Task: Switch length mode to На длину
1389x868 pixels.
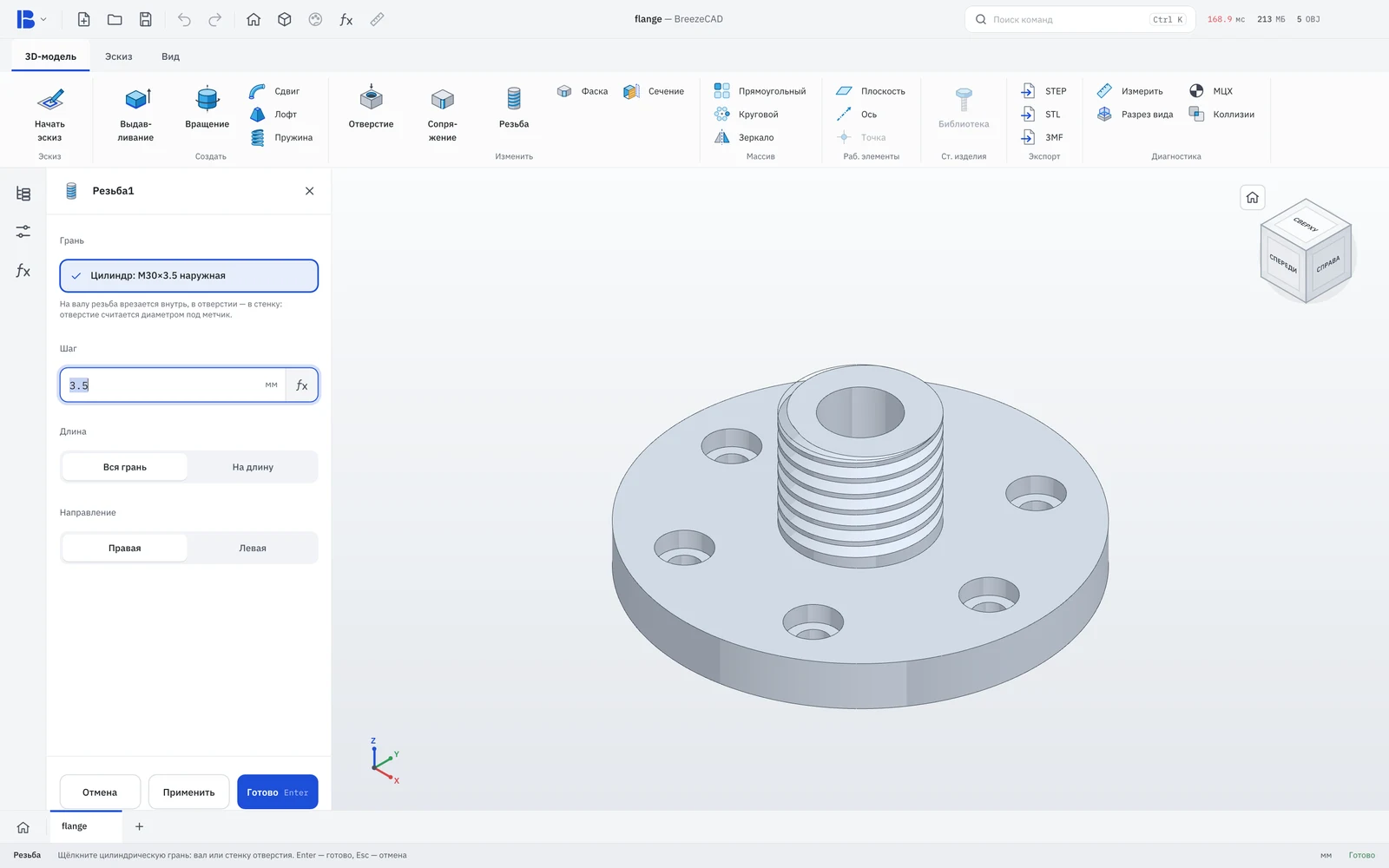Action: click(x=253, y=467)
